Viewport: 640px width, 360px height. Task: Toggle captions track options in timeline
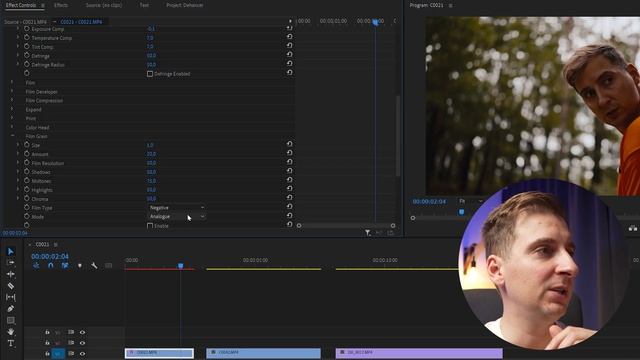[x=109, y=265]
